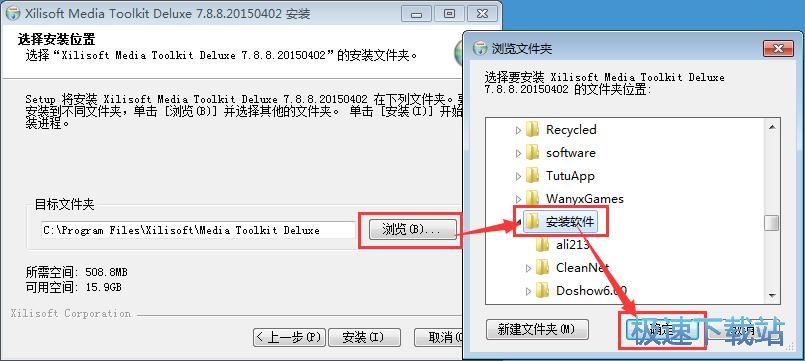Click the 目标文件夹 group label
805x361 pixels.
(x=65, y=204)
